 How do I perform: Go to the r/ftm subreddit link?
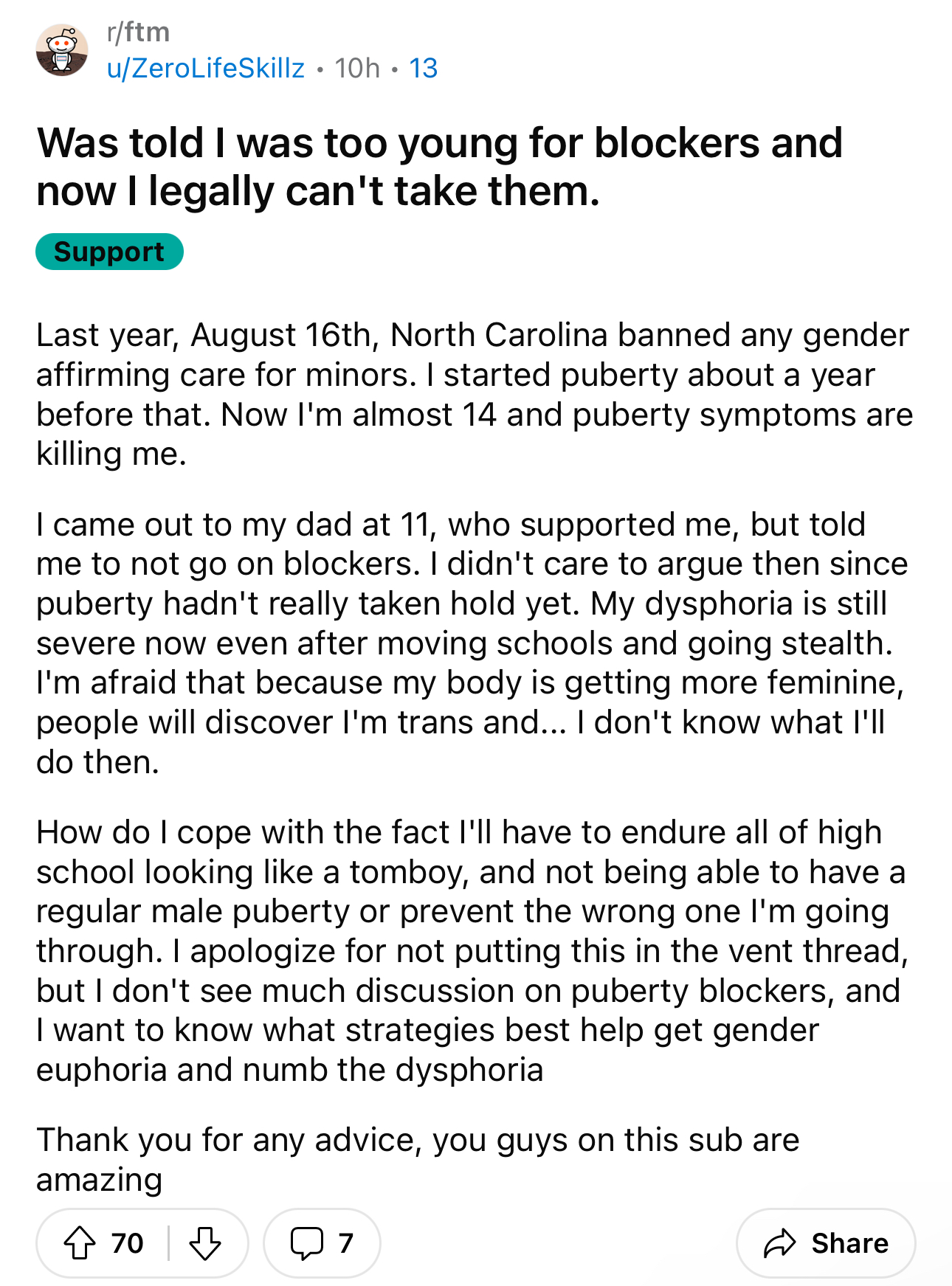pyautogui.click(x=139, y=32)
